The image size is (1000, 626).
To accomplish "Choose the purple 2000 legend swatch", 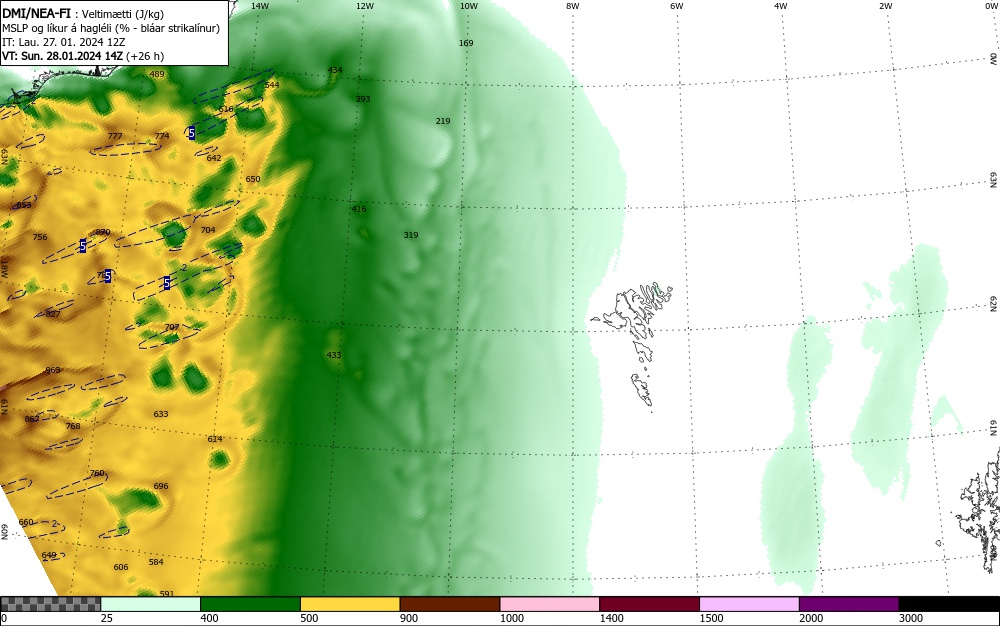I will click(849, 604).
